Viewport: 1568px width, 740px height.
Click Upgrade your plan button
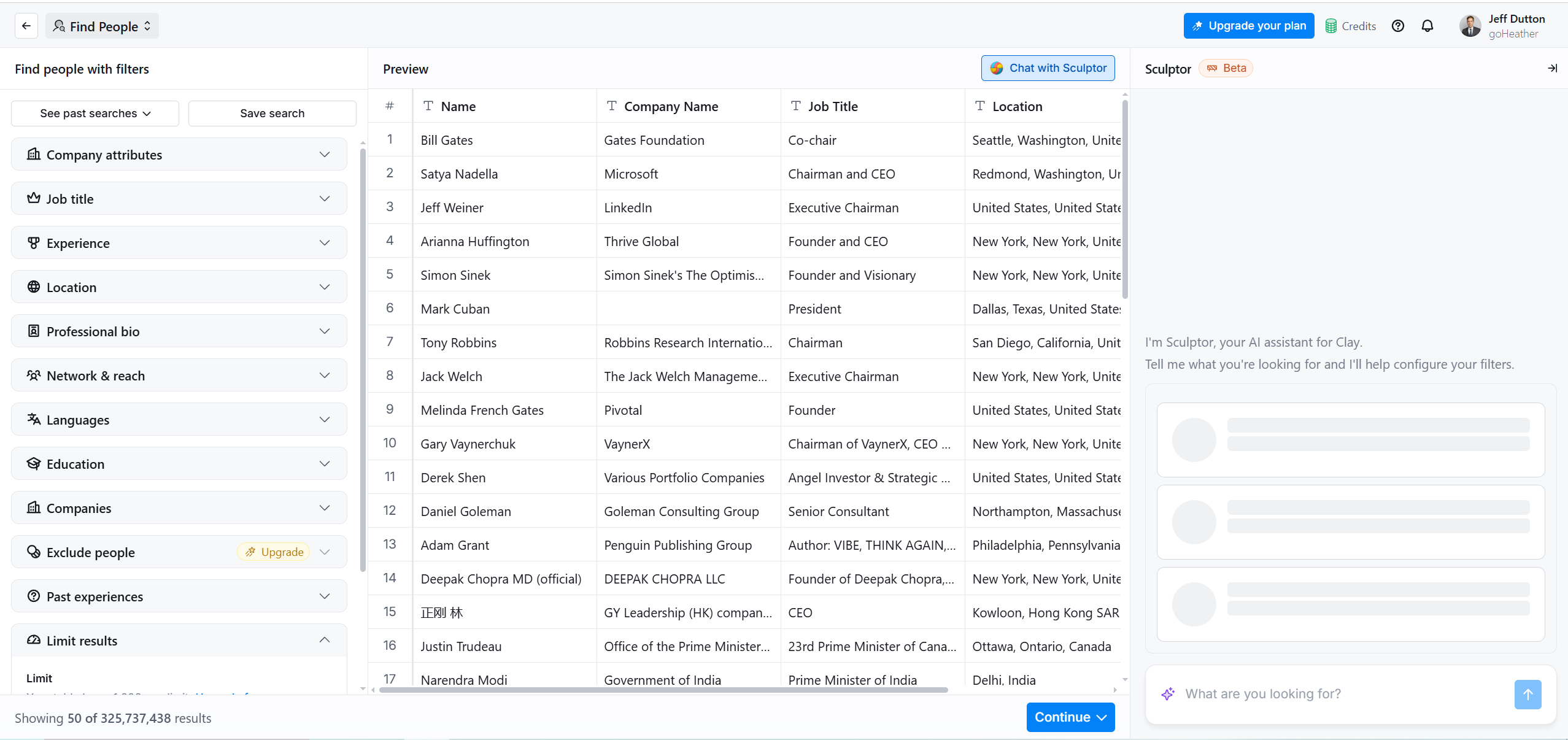click(1248, 26)
